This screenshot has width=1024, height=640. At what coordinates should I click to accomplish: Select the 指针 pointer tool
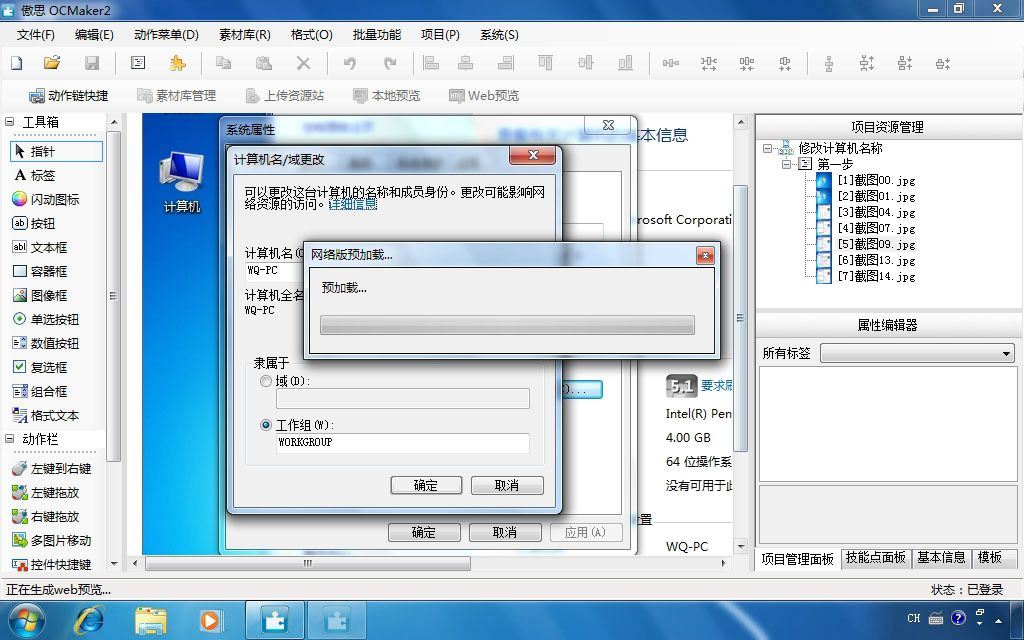56,152
